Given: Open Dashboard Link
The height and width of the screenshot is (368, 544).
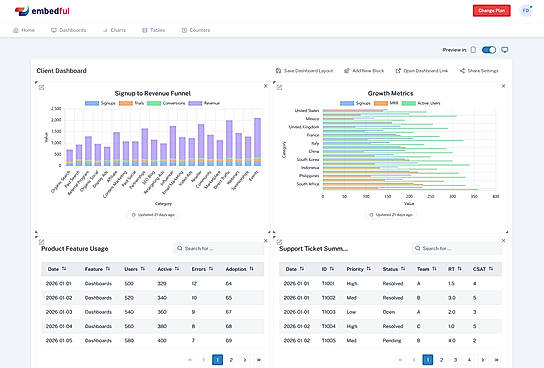Looking at the screenshot, I should [x=422, y=71].
